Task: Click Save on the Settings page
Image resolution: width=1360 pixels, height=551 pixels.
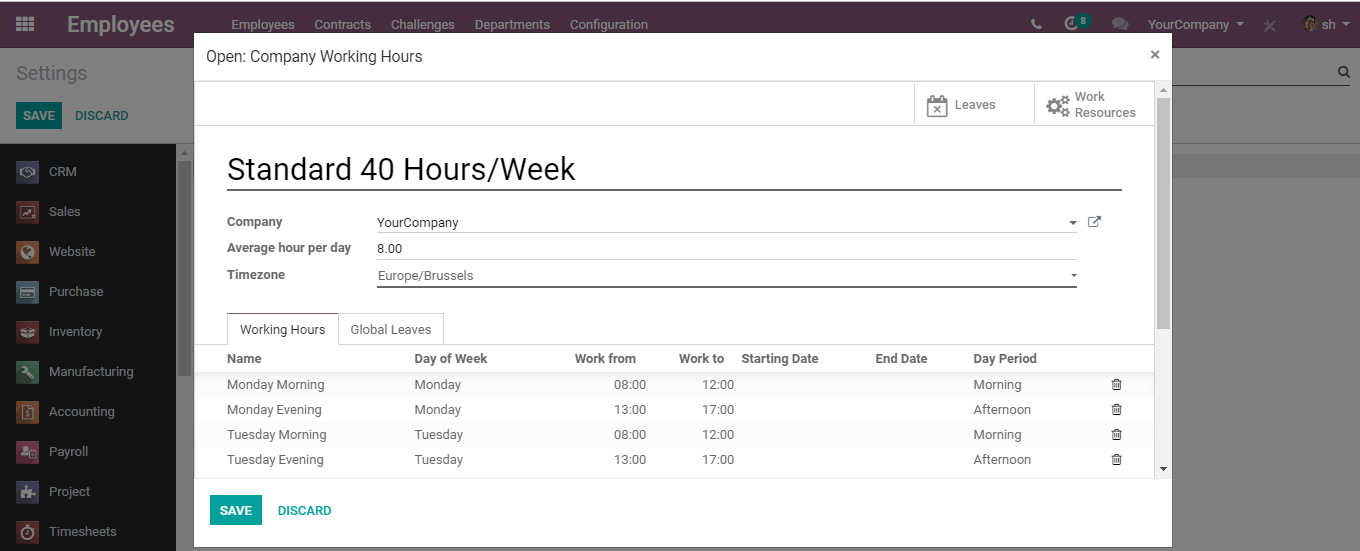Action: [x=39, y=115]
